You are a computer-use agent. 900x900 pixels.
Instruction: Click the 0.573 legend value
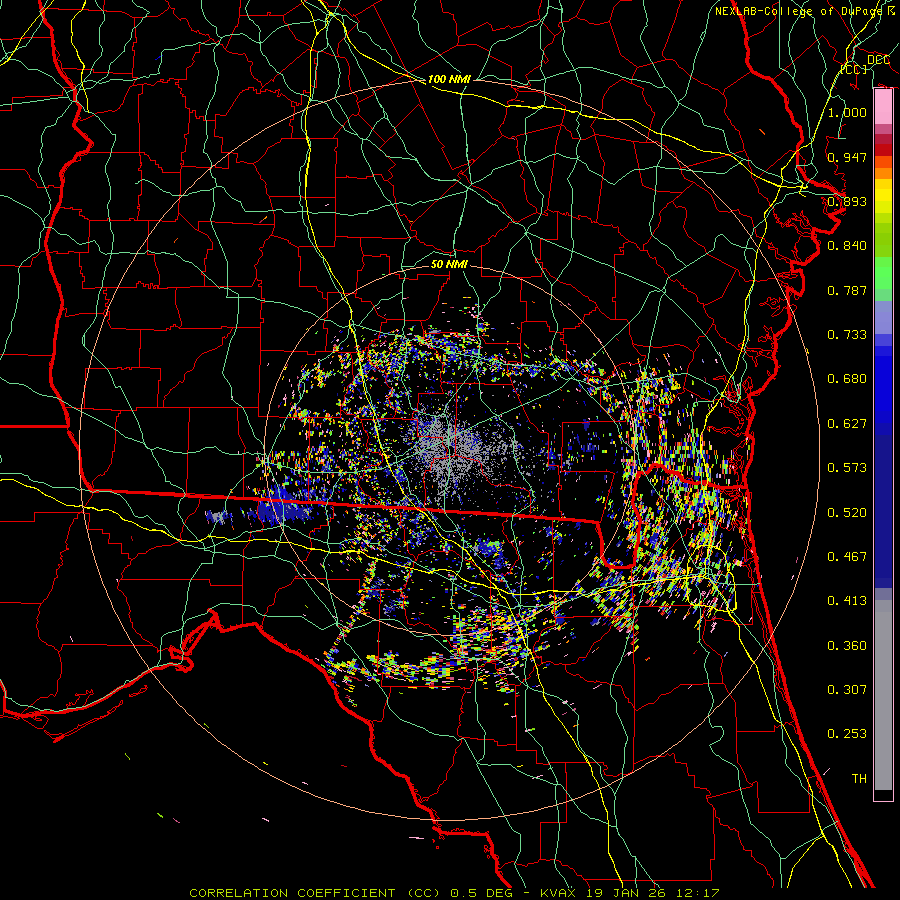pyautogui.click(x=847, y=468)
